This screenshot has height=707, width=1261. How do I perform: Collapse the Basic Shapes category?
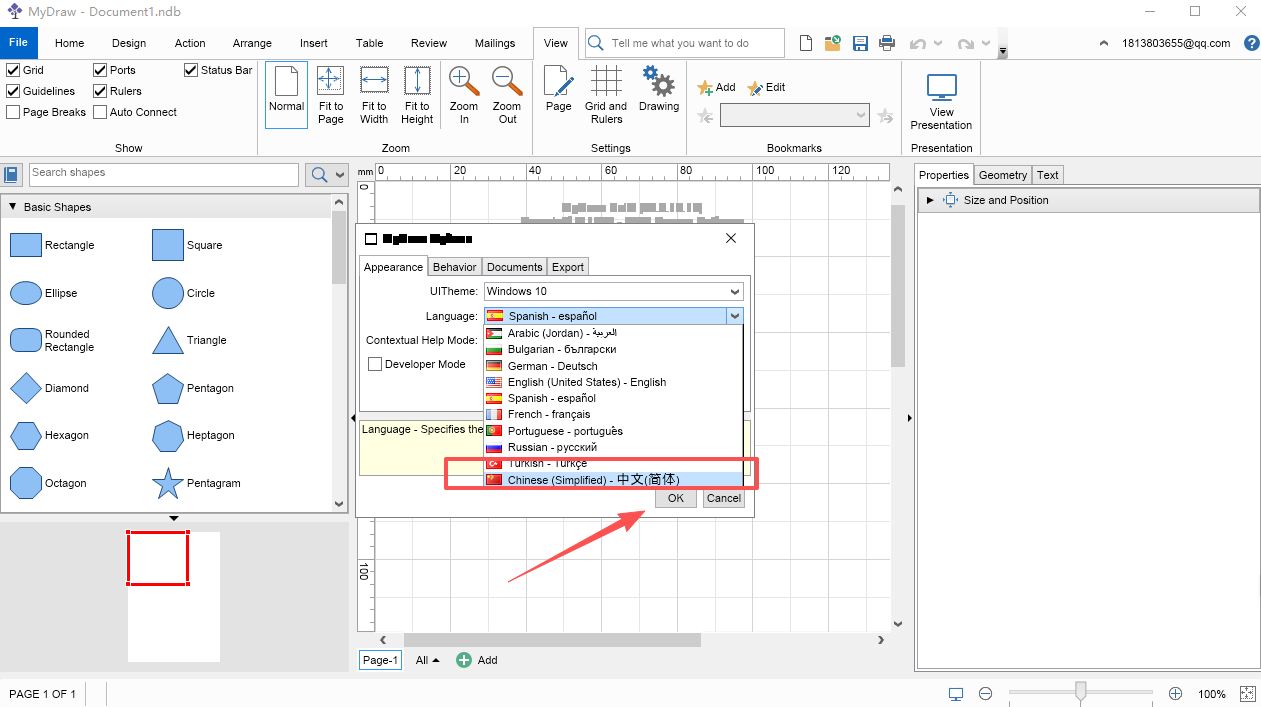[x=13, y=207]
